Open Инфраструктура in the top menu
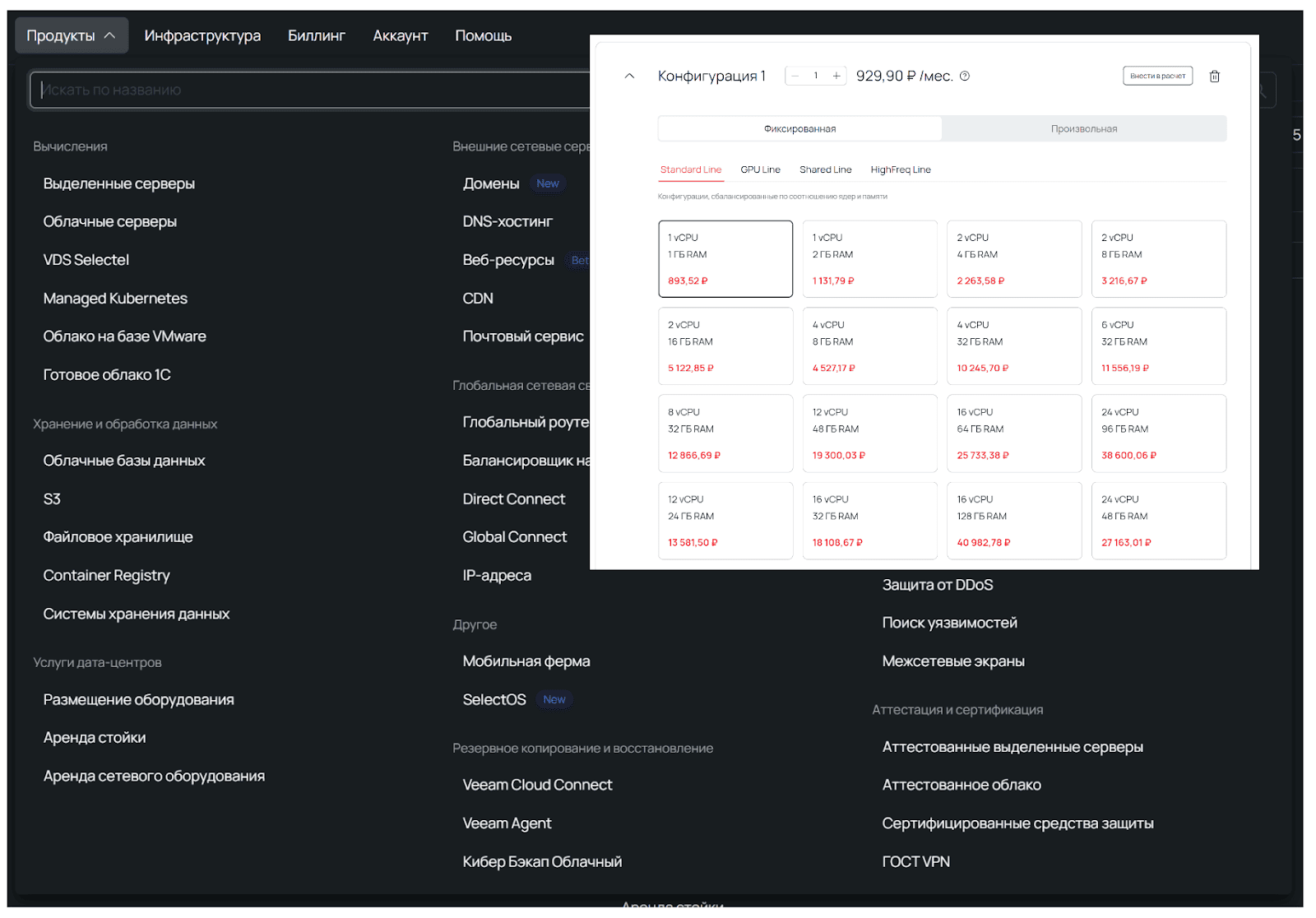Image resolution: width=1316 pixels, height=918 pixels. click(202, 35)
